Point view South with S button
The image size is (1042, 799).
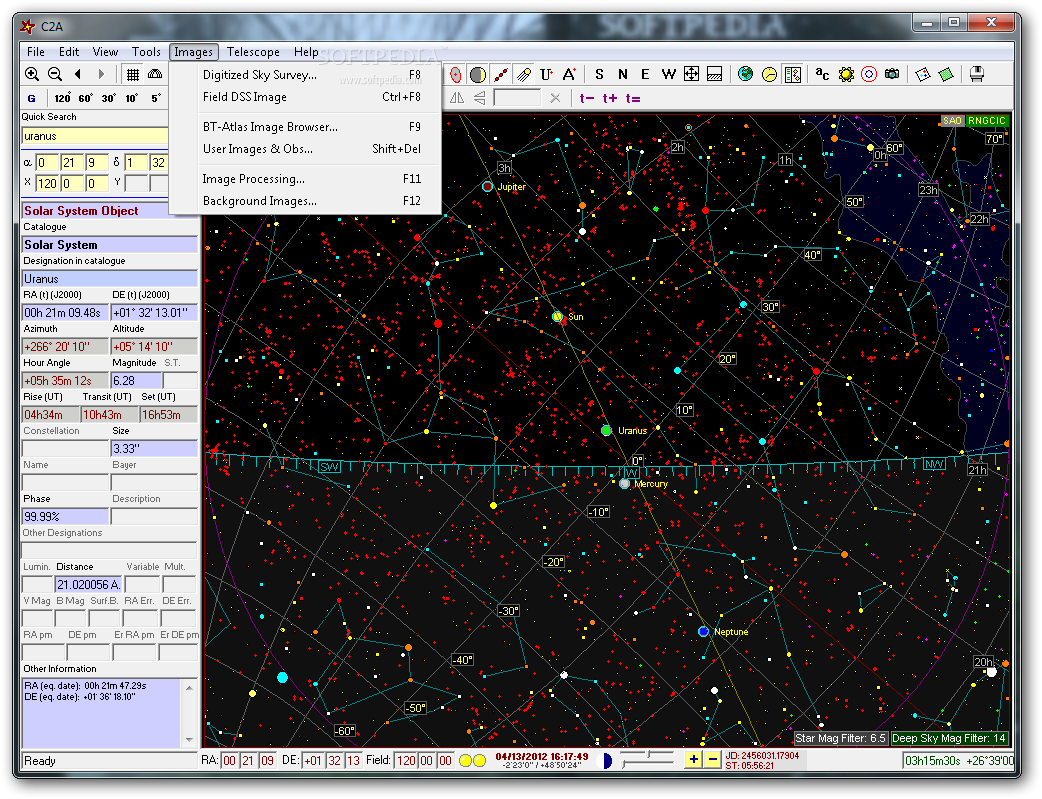[x=599, y=74]
